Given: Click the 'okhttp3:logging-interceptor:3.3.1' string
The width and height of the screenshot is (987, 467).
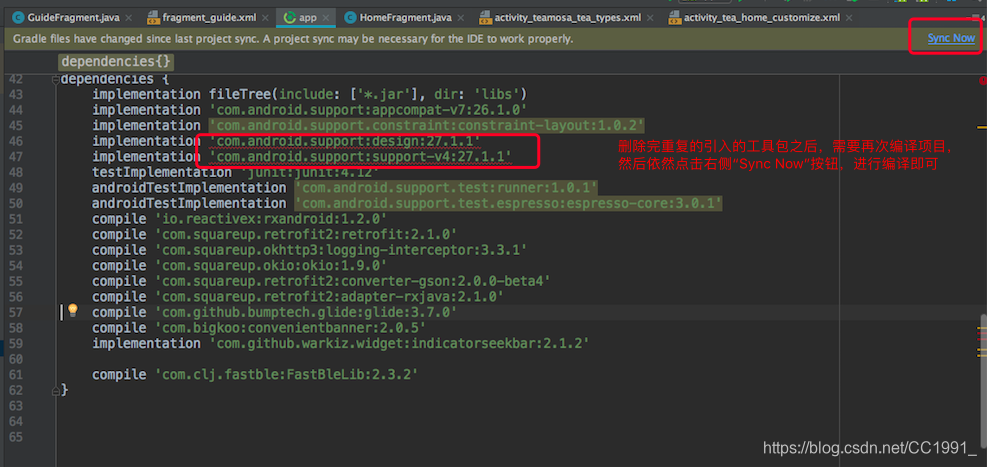Looking at the screenshot, I should [x=341, y=250].
